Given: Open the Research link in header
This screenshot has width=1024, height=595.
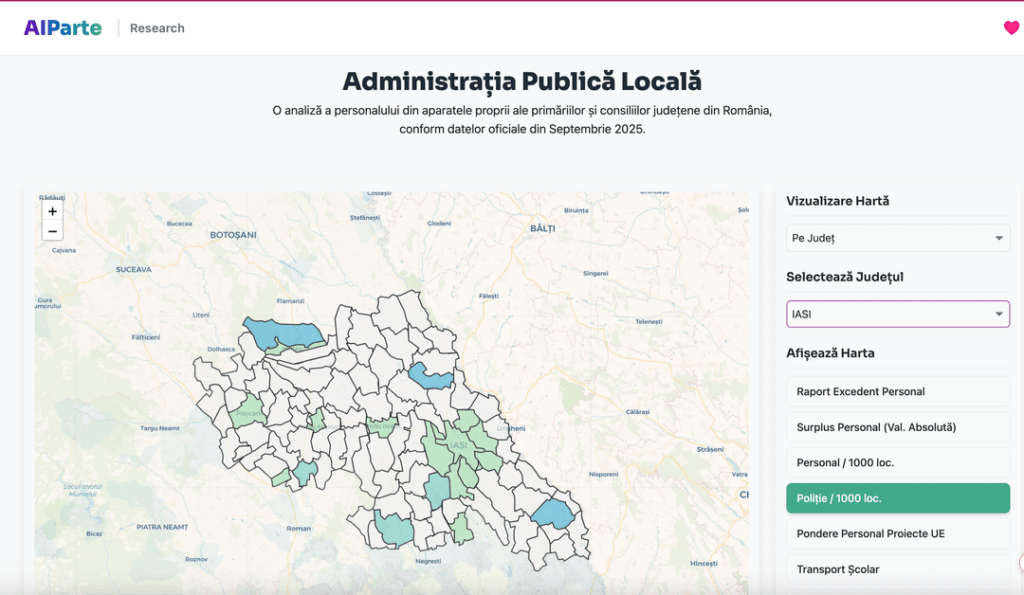Looking at the screenshot, I should (157, 28).
